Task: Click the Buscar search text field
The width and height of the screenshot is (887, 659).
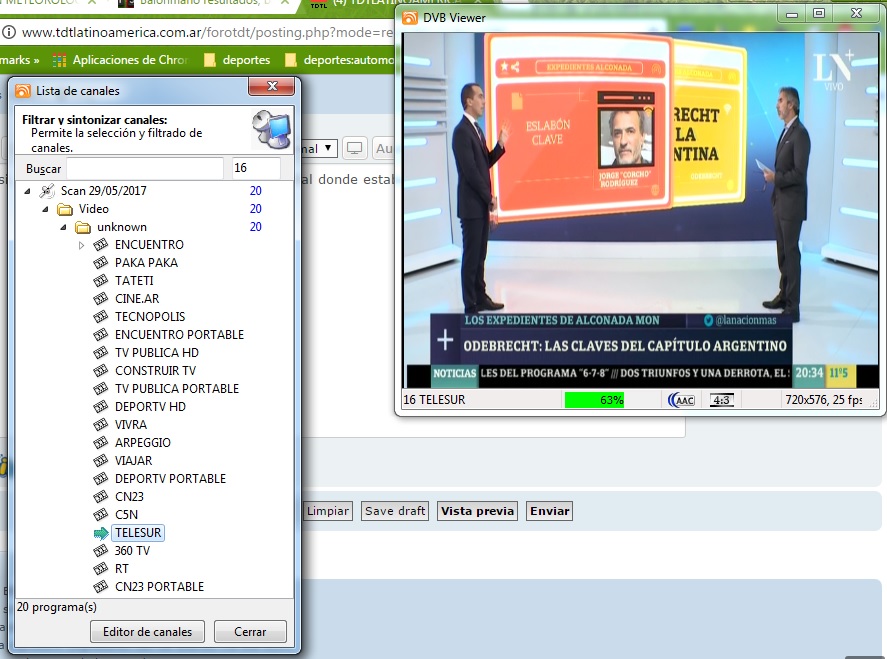Action: pyautogui.click(x=145, y=168)
